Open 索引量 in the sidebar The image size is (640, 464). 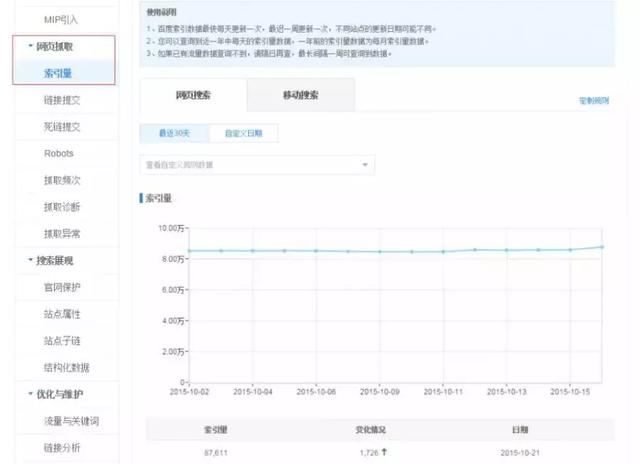(58, 73)
